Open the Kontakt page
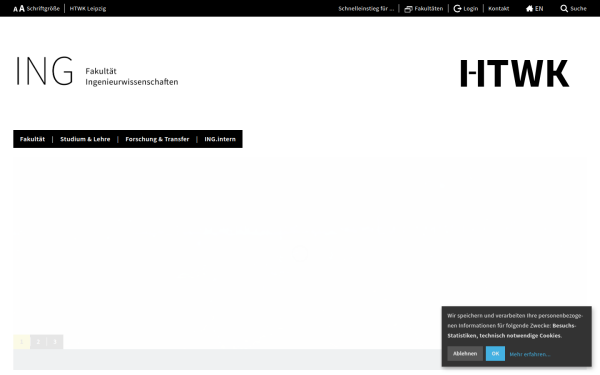Image resolution: width=600 pixels, height=375 pixels. tap(499, 8)
